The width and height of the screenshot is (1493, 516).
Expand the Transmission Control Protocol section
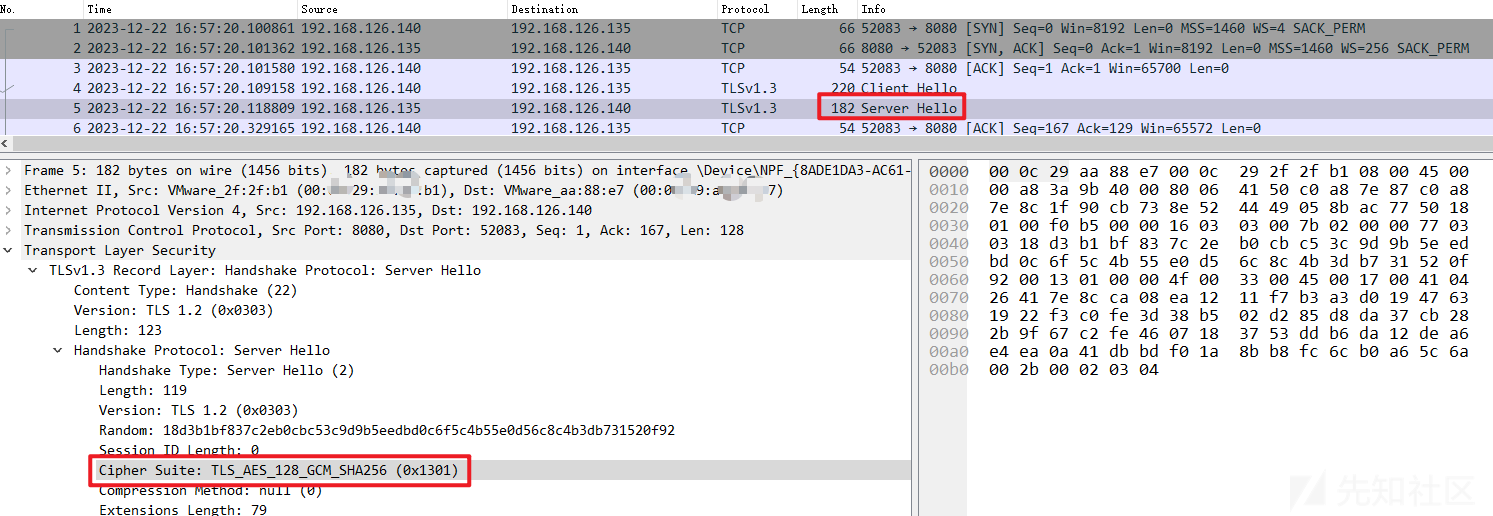click(9, 231)
